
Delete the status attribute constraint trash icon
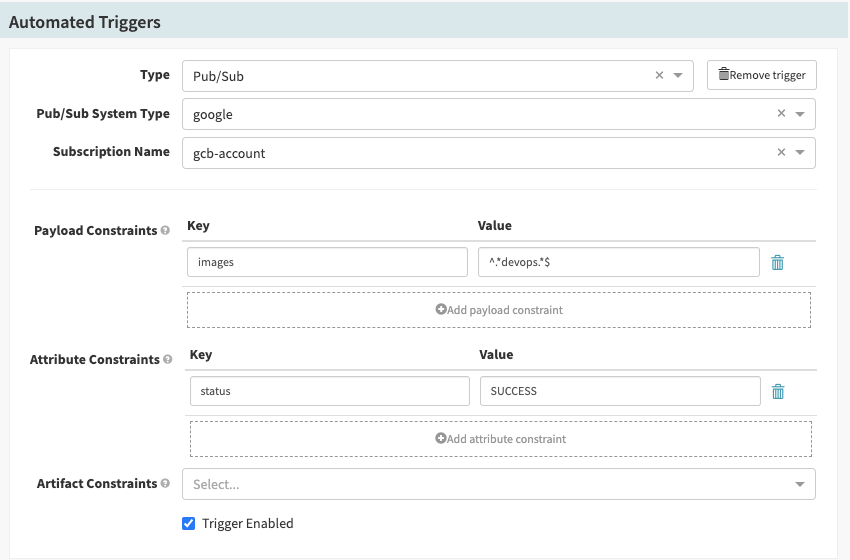pos(777,392)
